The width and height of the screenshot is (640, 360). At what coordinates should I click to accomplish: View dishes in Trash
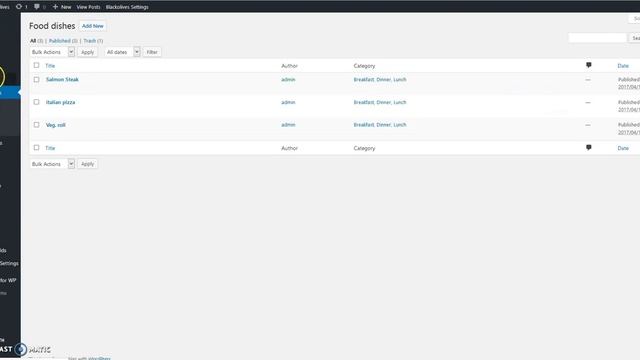click(x=89, y=41)
